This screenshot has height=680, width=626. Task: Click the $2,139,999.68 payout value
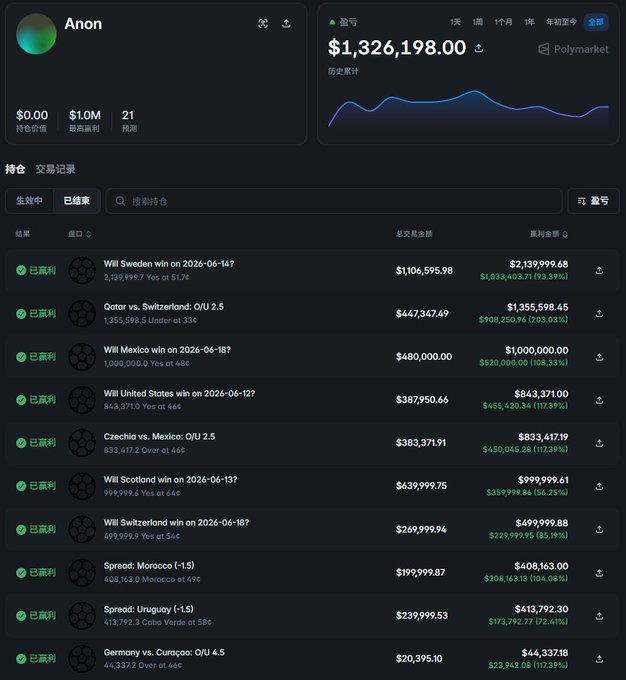(x=539, y=264)
